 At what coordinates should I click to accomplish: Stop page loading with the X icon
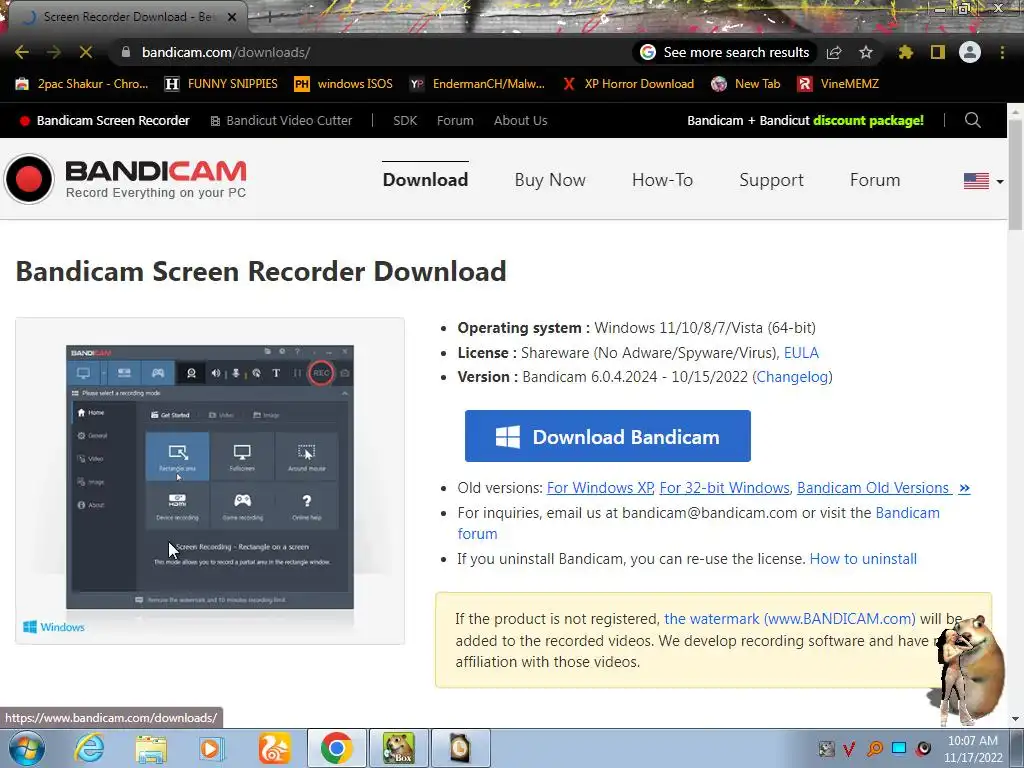coord(86,52)
